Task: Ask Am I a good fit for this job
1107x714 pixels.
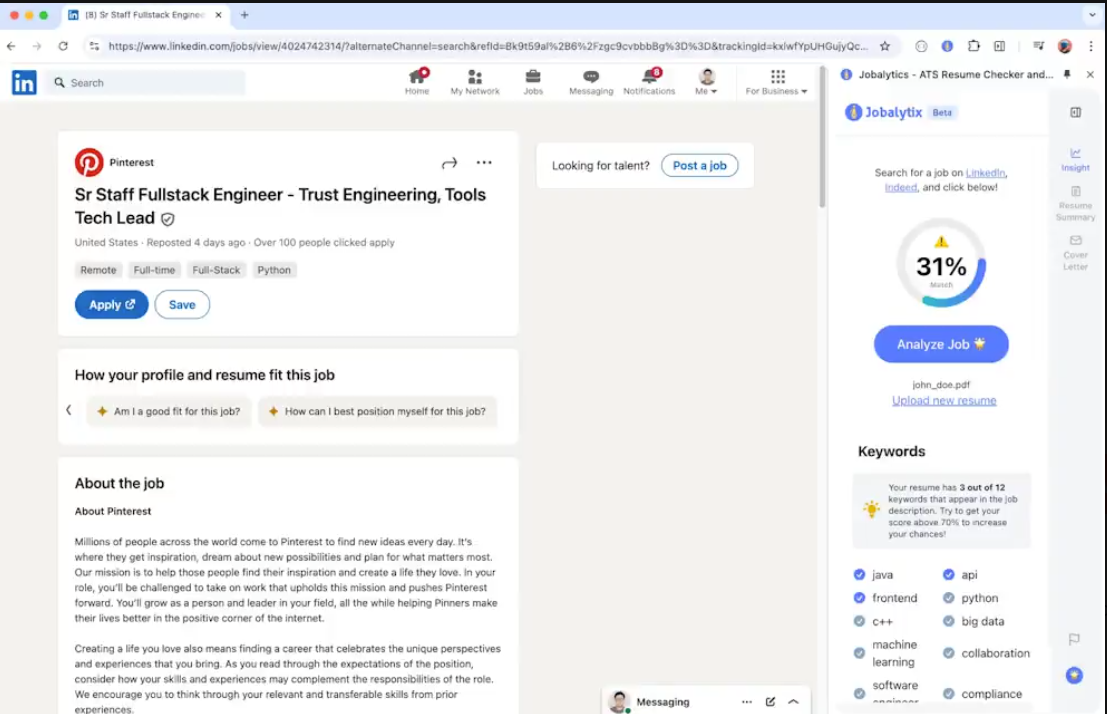Action: pyautogui.click(x=169, y=411)
